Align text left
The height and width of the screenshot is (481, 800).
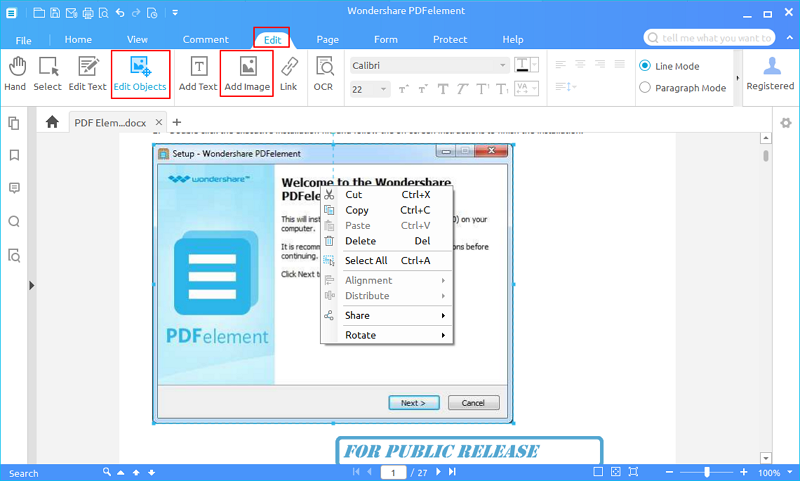click(x=561, y=64)
